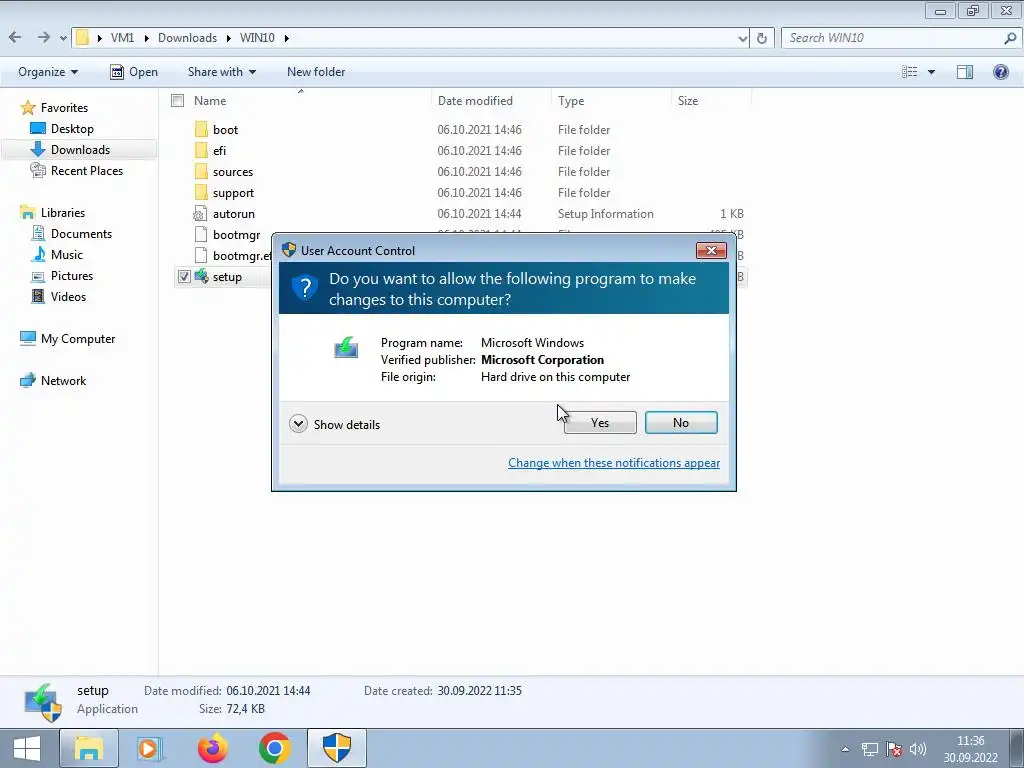This screenshot has height=768, width=1024.
Task: Launch Chrome from the taskbar
Action: [275, 748]
